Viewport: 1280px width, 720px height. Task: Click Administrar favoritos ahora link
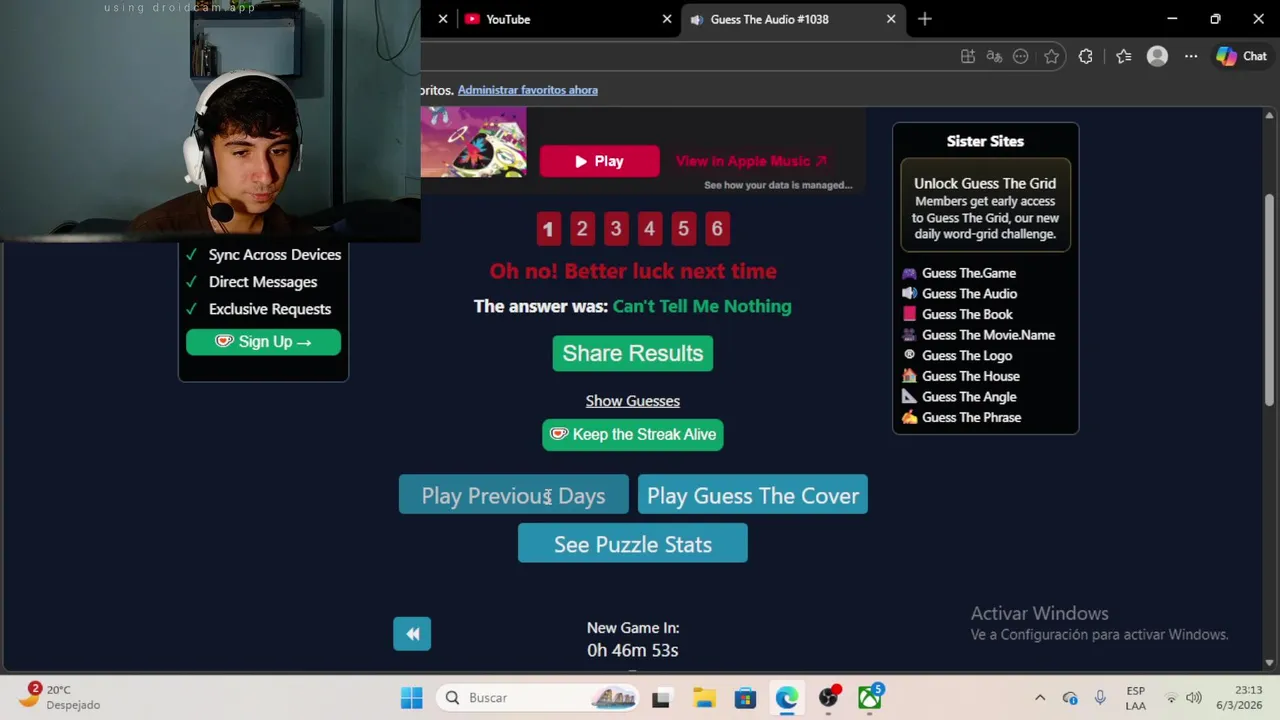pyautogui.click(x=528, y=90)
